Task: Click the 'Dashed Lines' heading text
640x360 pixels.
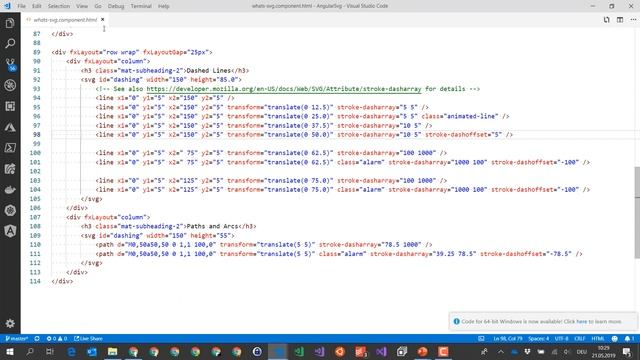Action: pos(209,71)
